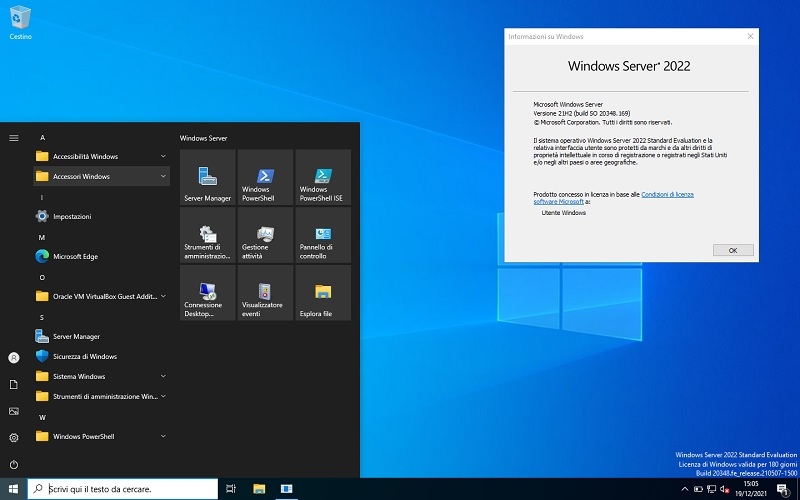The image size is (800, 500).
Task: Launch the Windows PowerShell tile
Action: [265, 177]
